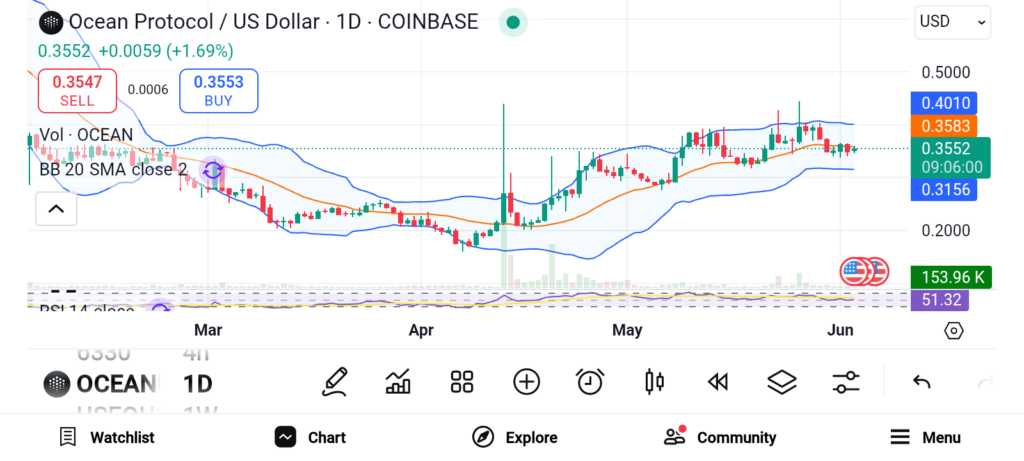The width and height of the screenshot is (1024, 461).
Task: Open the four-squares layout grid icon
Action: pos(462,382)
